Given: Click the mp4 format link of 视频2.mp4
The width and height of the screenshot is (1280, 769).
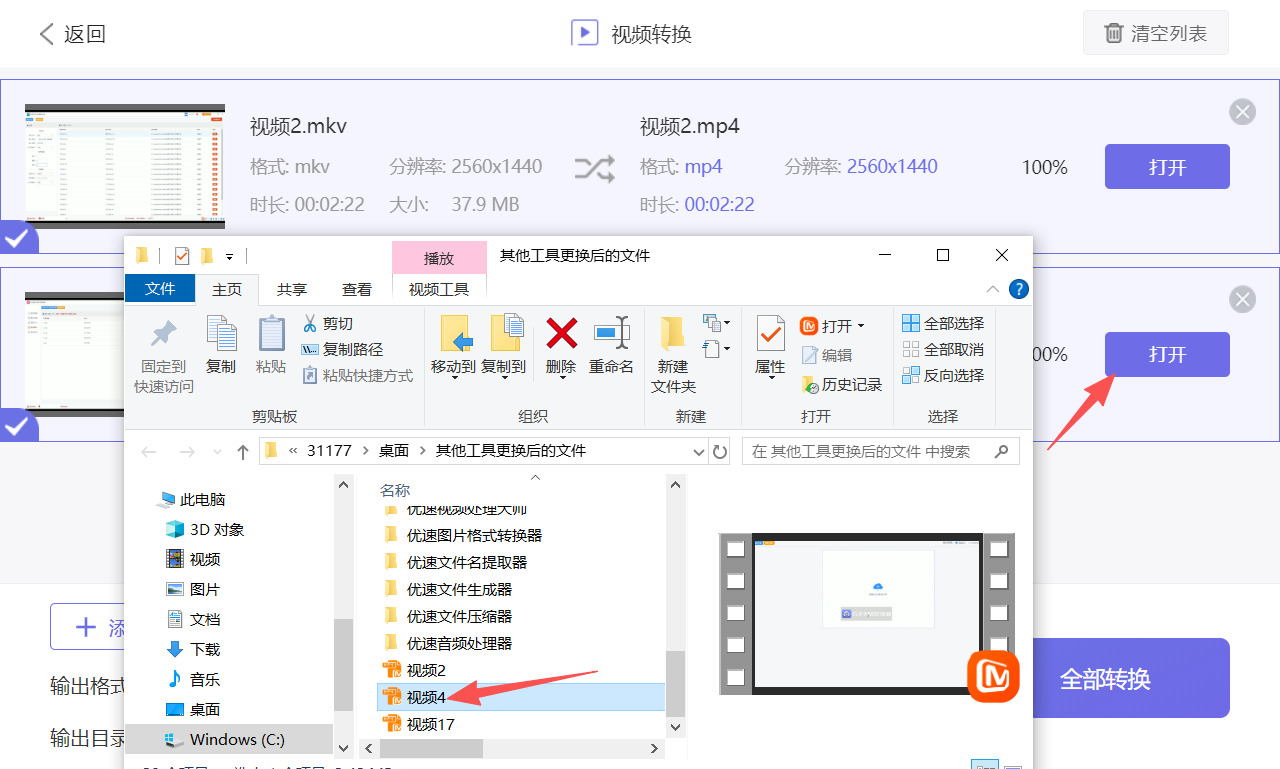Looking at the screenshot, I should 704,166.
